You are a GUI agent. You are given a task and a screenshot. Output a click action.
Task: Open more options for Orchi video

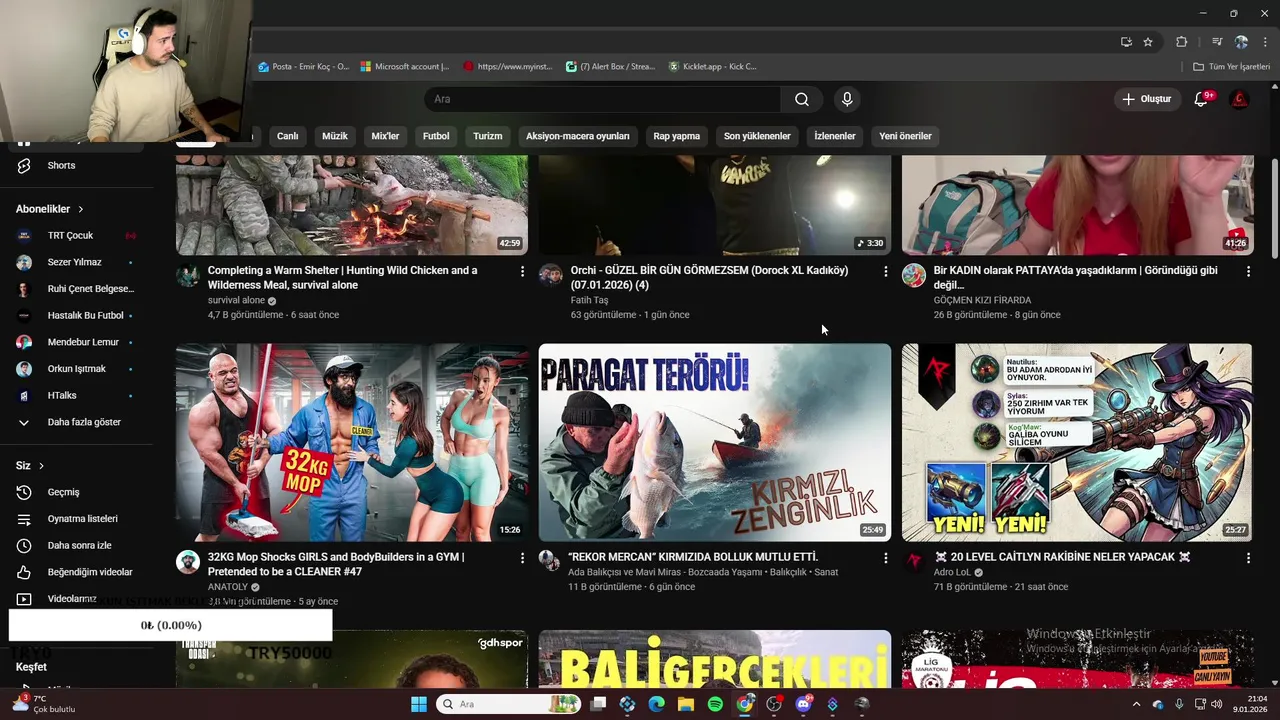[x=885, y=271]
